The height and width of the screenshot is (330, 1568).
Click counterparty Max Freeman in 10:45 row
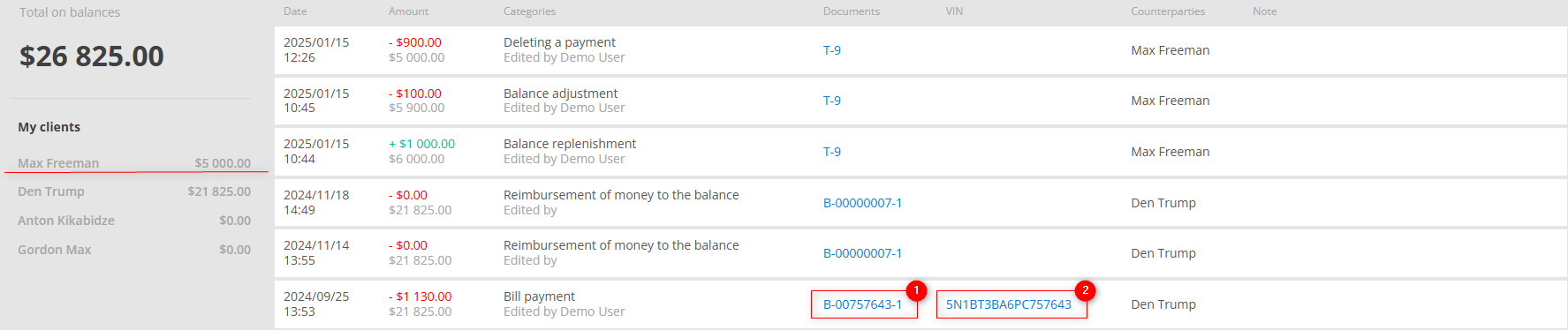click(1170, 101)
